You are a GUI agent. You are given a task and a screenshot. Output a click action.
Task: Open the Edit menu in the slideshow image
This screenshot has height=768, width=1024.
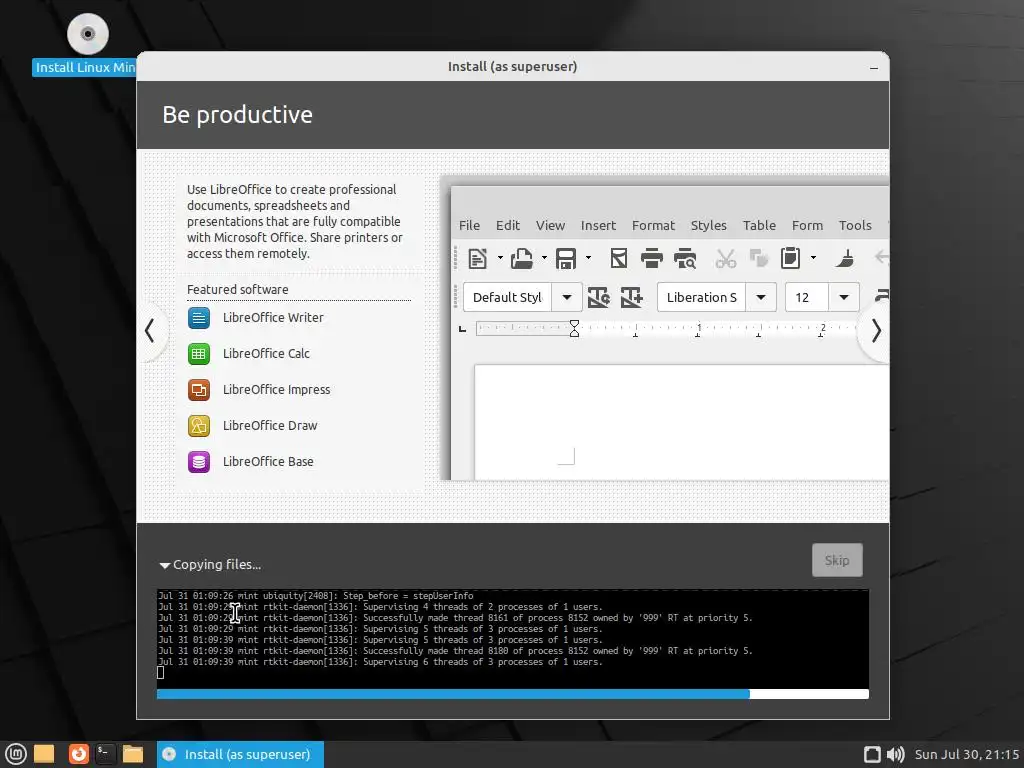(507, 225)
